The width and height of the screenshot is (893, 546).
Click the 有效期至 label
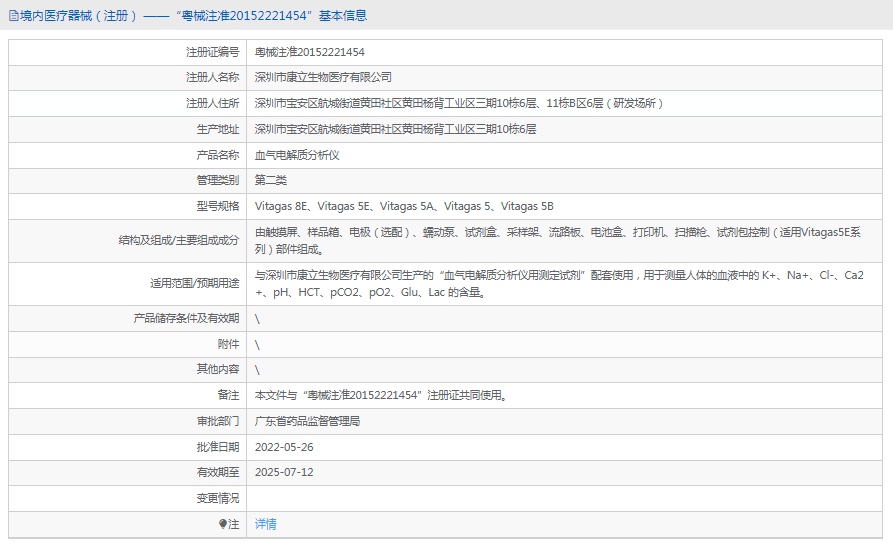[218, 472]
